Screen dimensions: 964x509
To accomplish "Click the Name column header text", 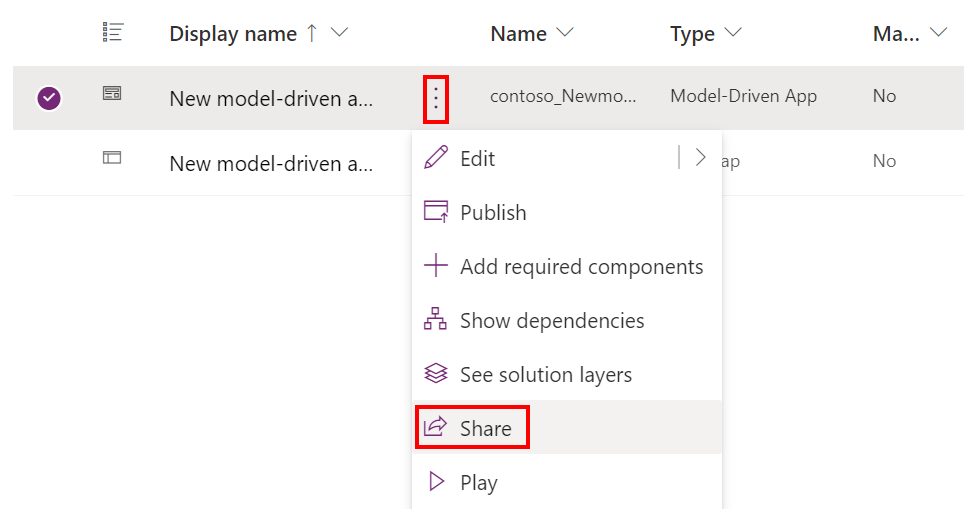I will [x=518, y=34].
